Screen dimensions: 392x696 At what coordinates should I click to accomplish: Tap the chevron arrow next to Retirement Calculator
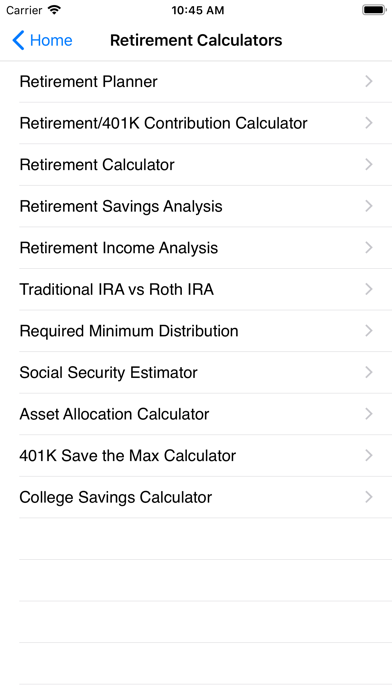(368, 165)
